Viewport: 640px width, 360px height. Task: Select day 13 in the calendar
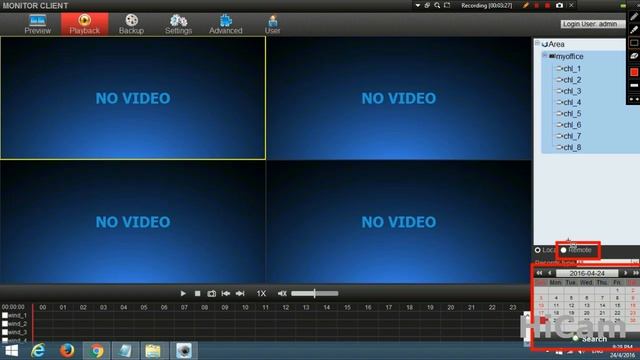(587, 305)
